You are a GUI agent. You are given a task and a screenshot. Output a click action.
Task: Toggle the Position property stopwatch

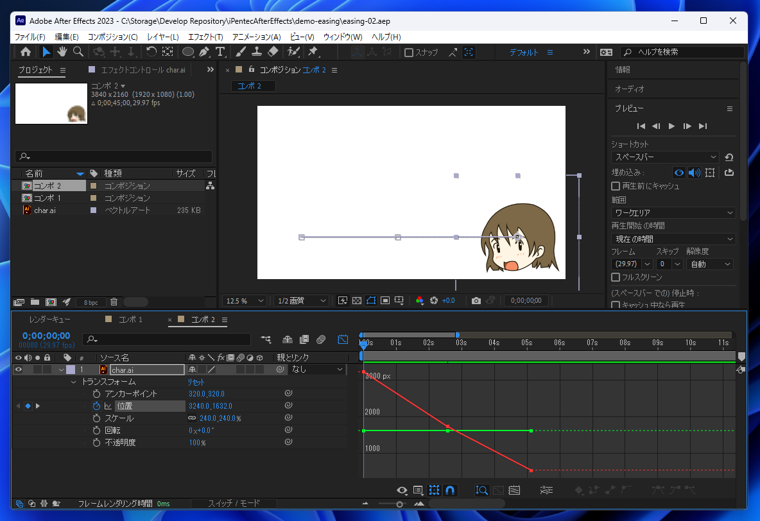coord(96,406)
